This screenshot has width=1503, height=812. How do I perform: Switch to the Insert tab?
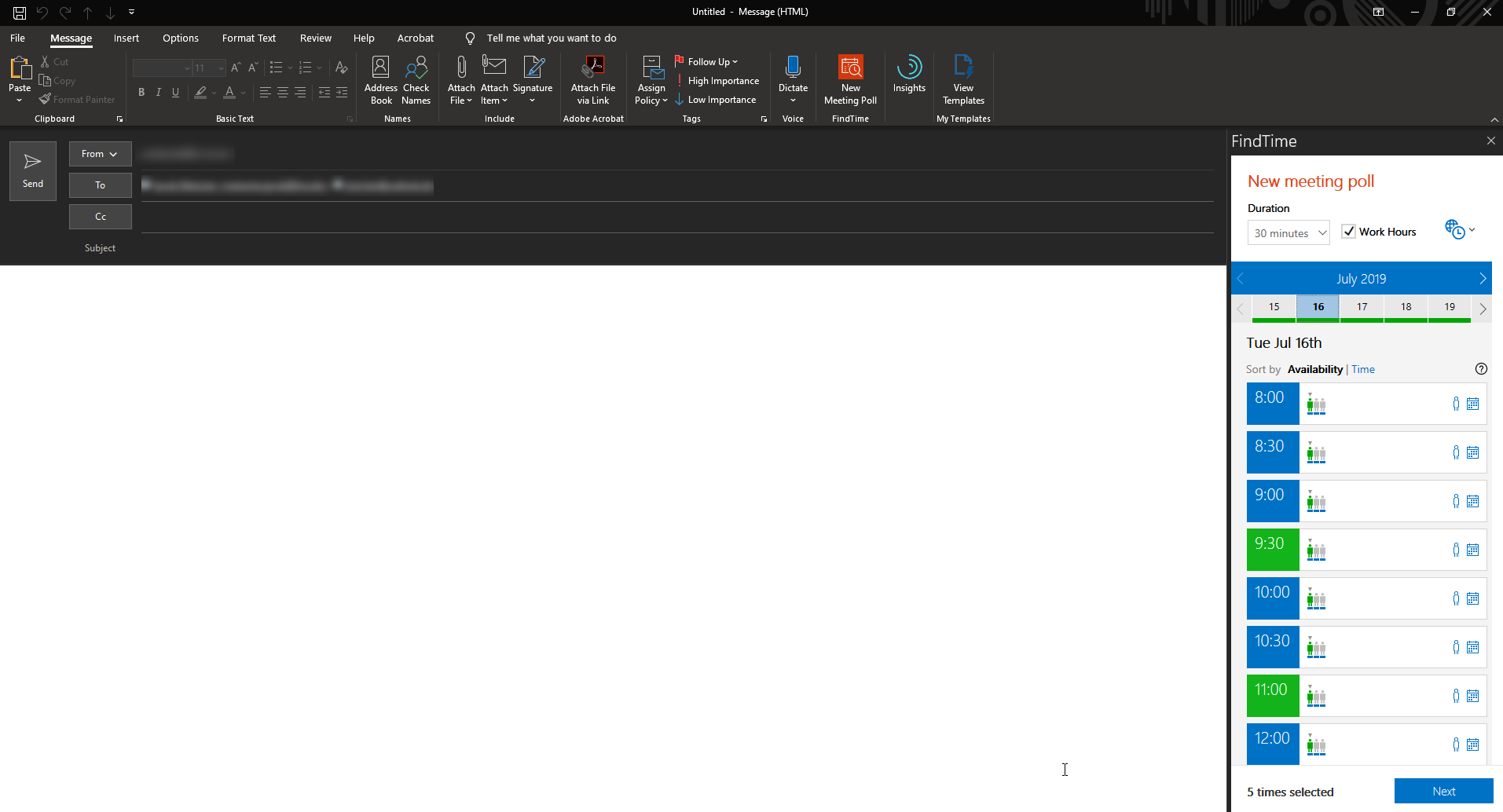tap(126, 38)
